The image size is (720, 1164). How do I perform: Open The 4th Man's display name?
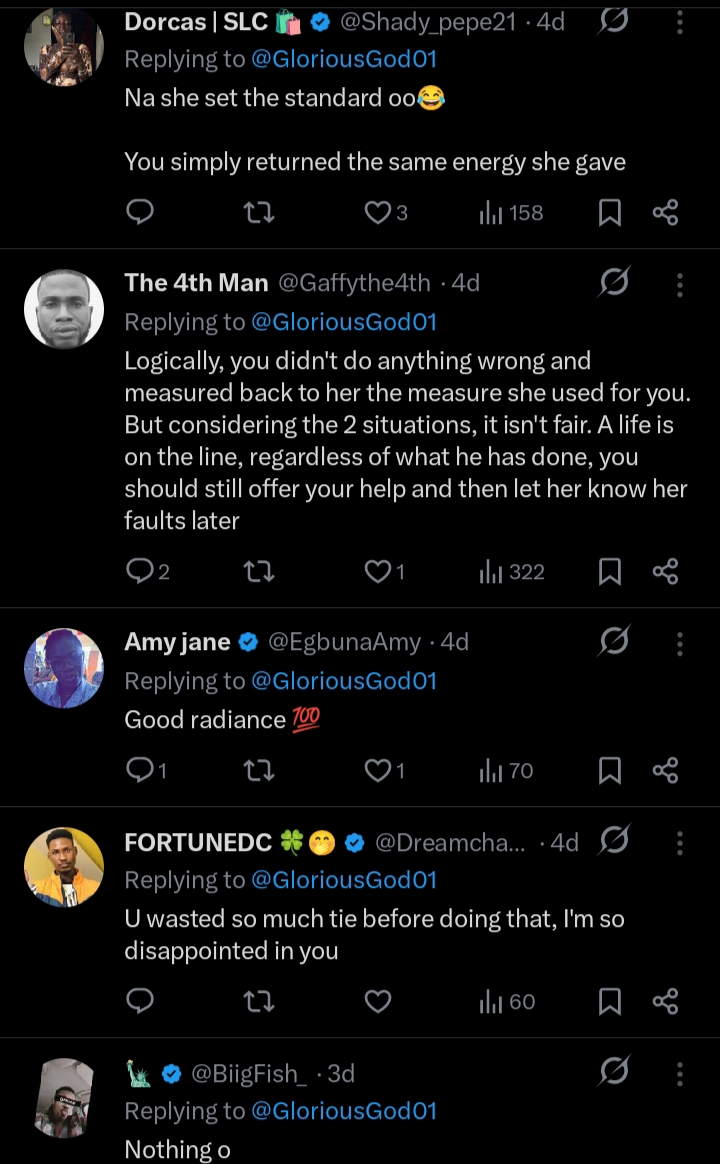pos(196,283)
